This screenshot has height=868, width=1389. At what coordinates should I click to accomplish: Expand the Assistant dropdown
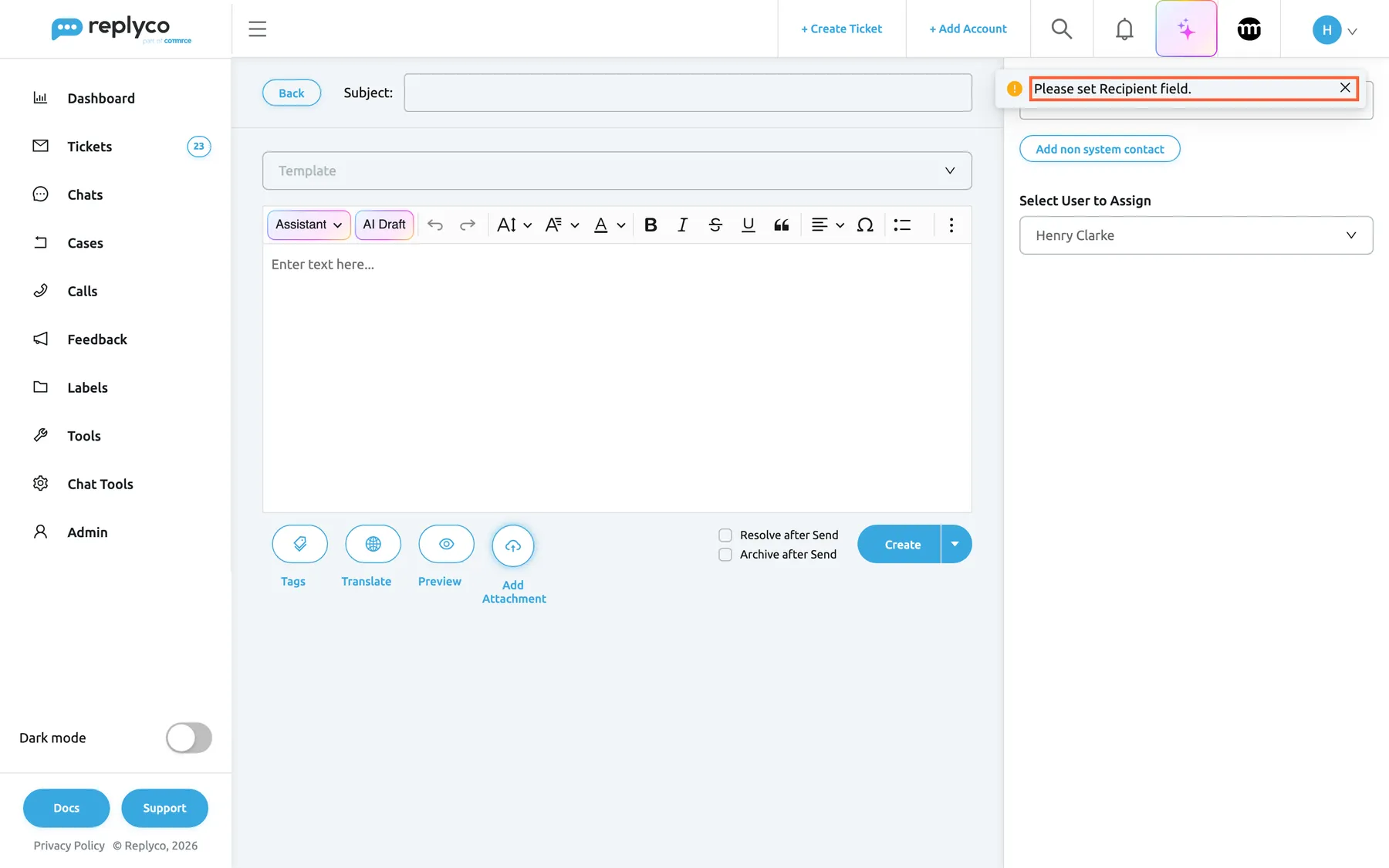[309, 225]
